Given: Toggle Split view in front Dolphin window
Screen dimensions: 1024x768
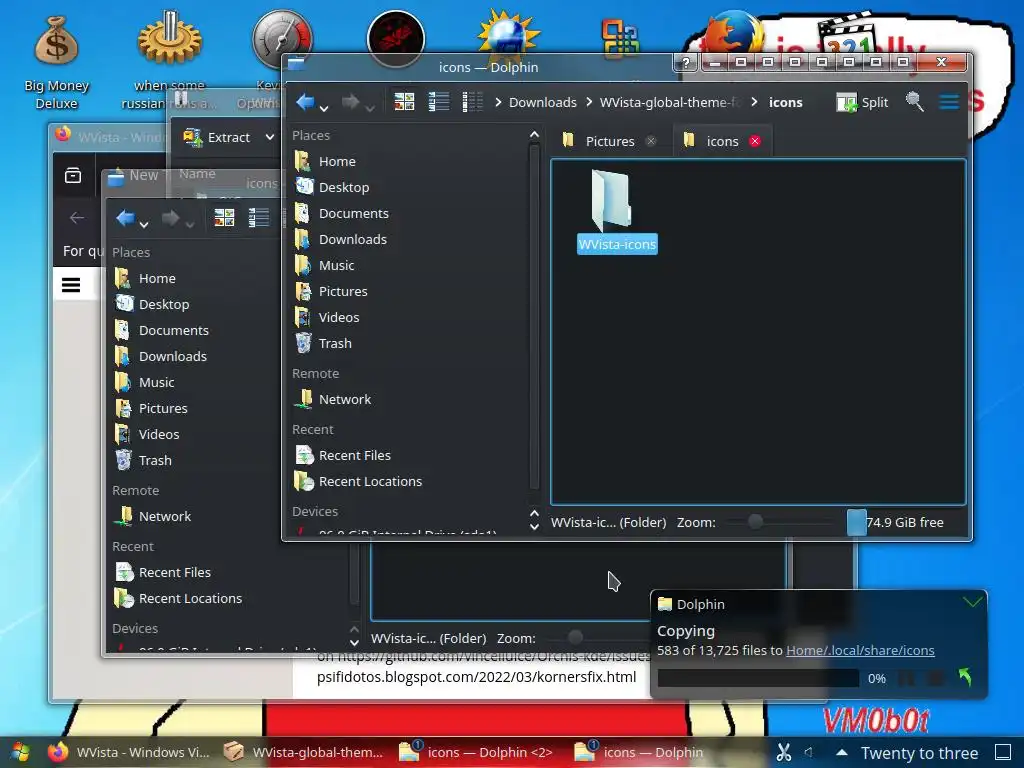Looking at the screenshot, I should pyautogui.click(x=862, y=102).
